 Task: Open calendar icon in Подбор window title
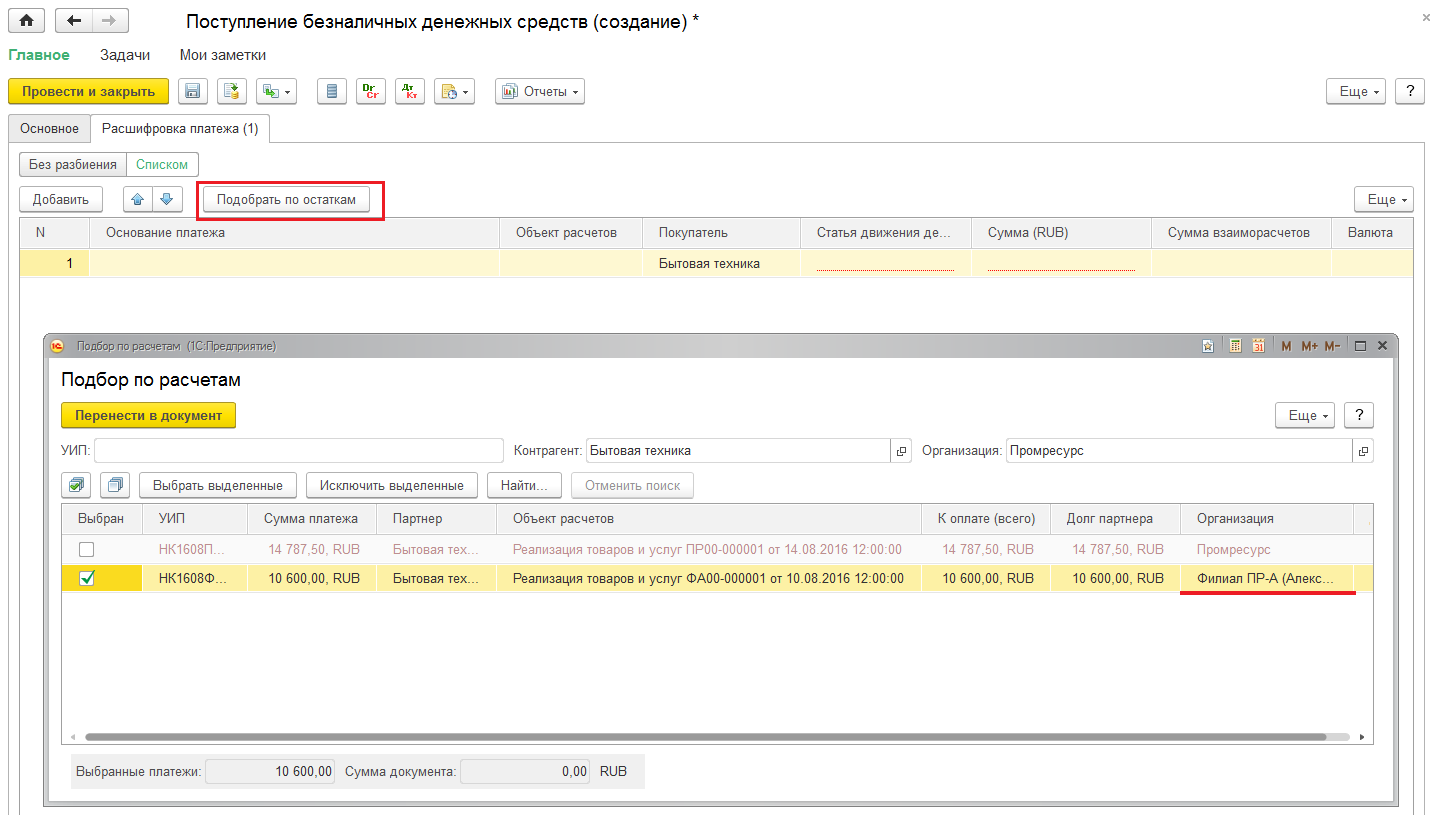1259,346
